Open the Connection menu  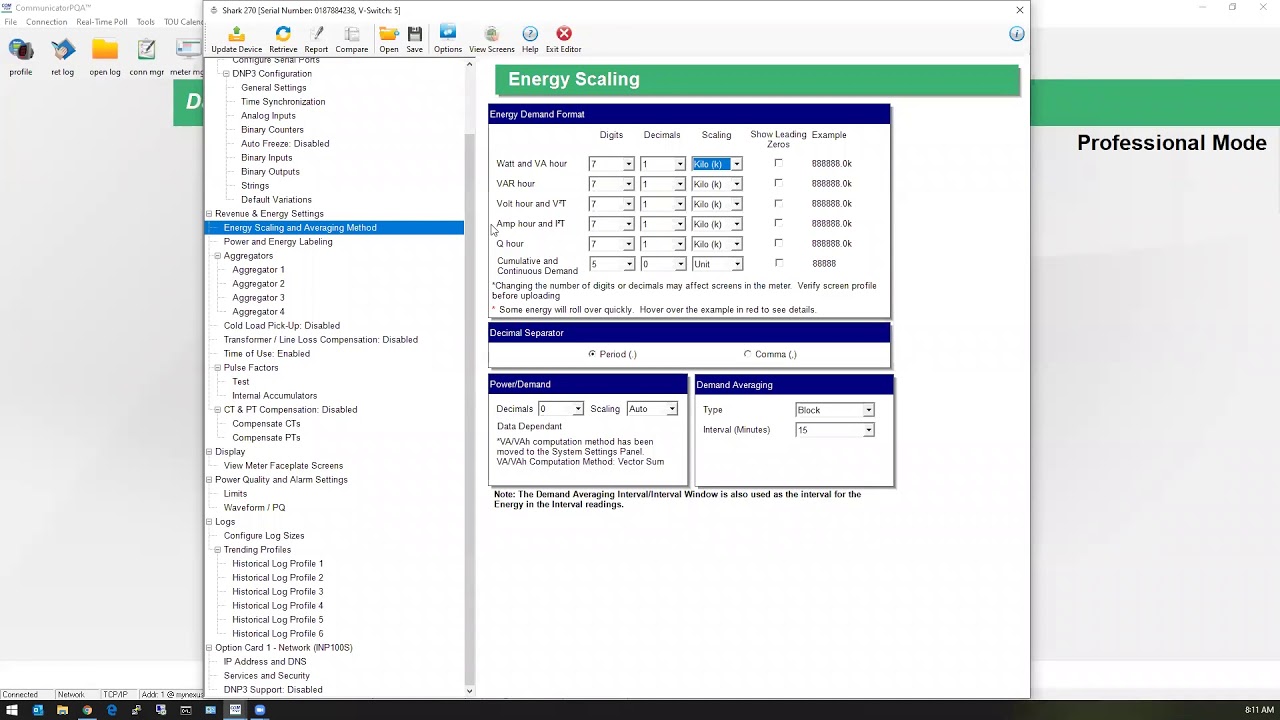pos(47,22)
